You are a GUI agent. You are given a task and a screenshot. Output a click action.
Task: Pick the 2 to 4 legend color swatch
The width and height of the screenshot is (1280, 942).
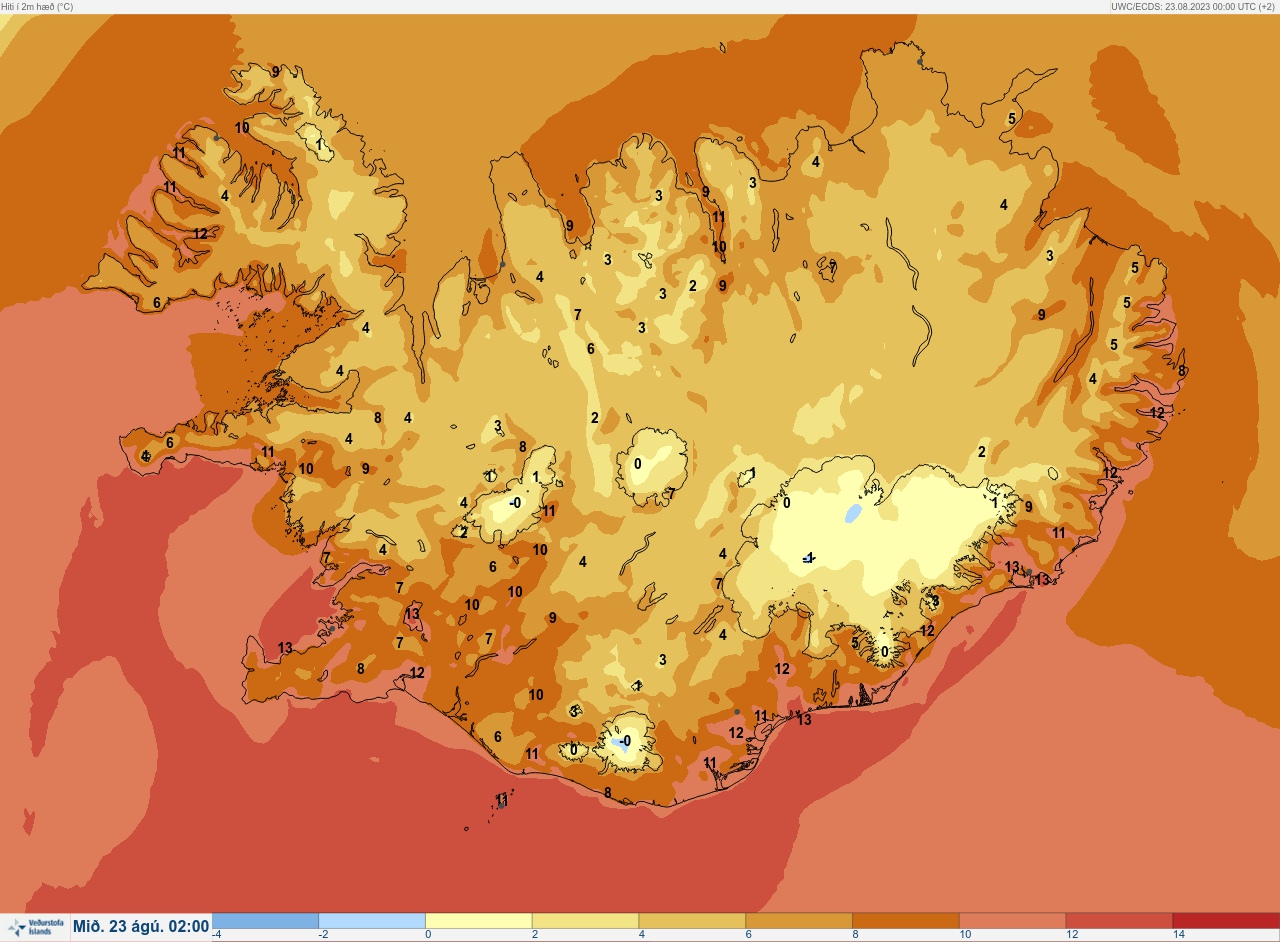point(585,921)
